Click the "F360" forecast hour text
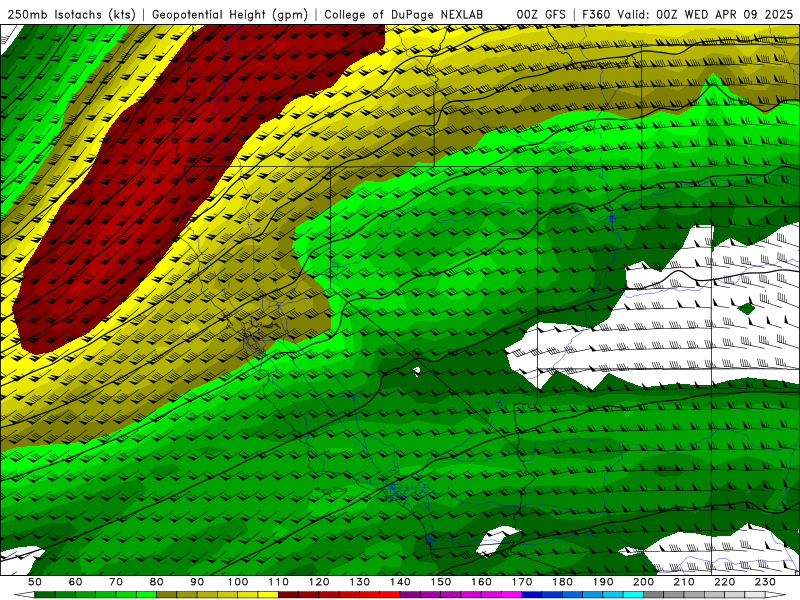This screenshot has width=800, height=600. [x=597, y=15]
